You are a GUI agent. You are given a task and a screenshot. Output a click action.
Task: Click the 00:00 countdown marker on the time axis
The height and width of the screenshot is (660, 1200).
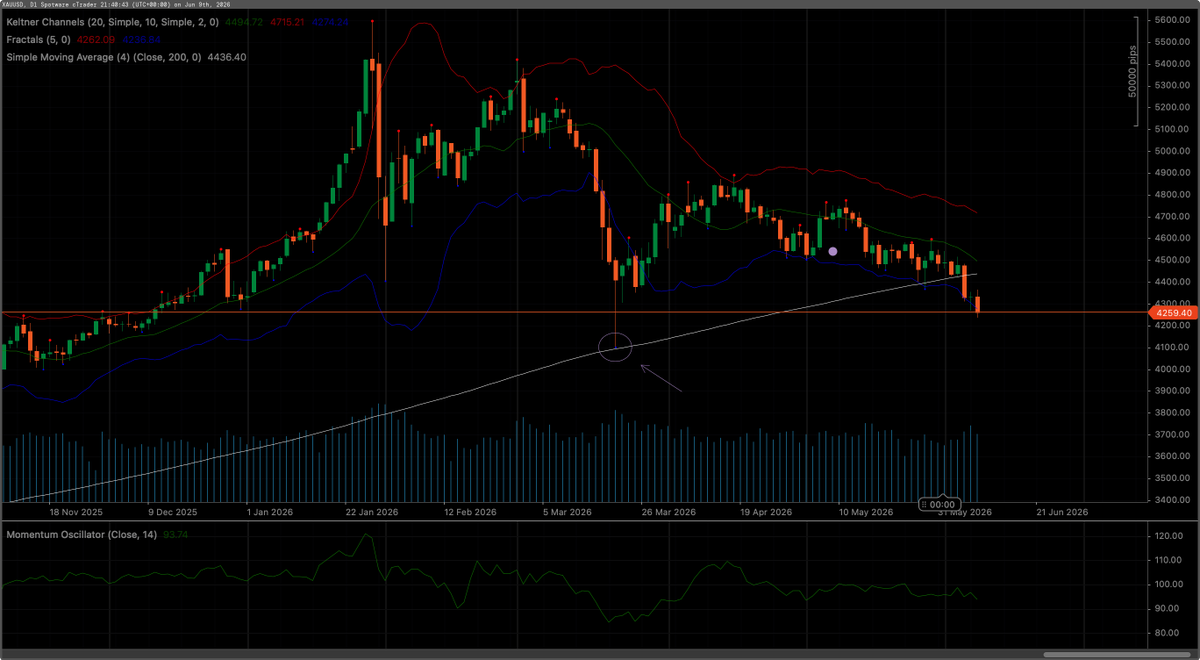click(x=940, y=504)
